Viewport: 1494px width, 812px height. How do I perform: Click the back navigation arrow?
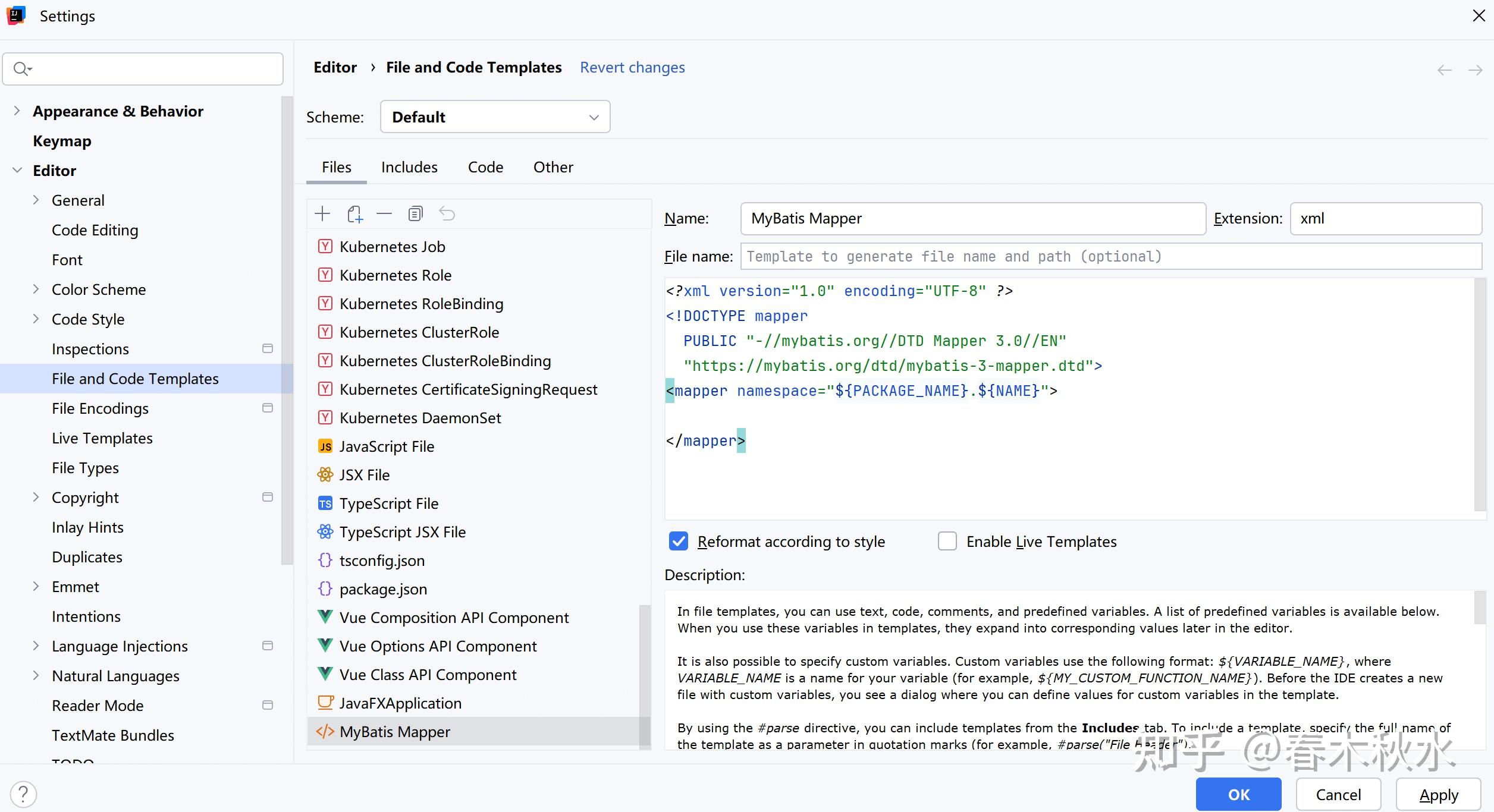(x=1445, y=70)
